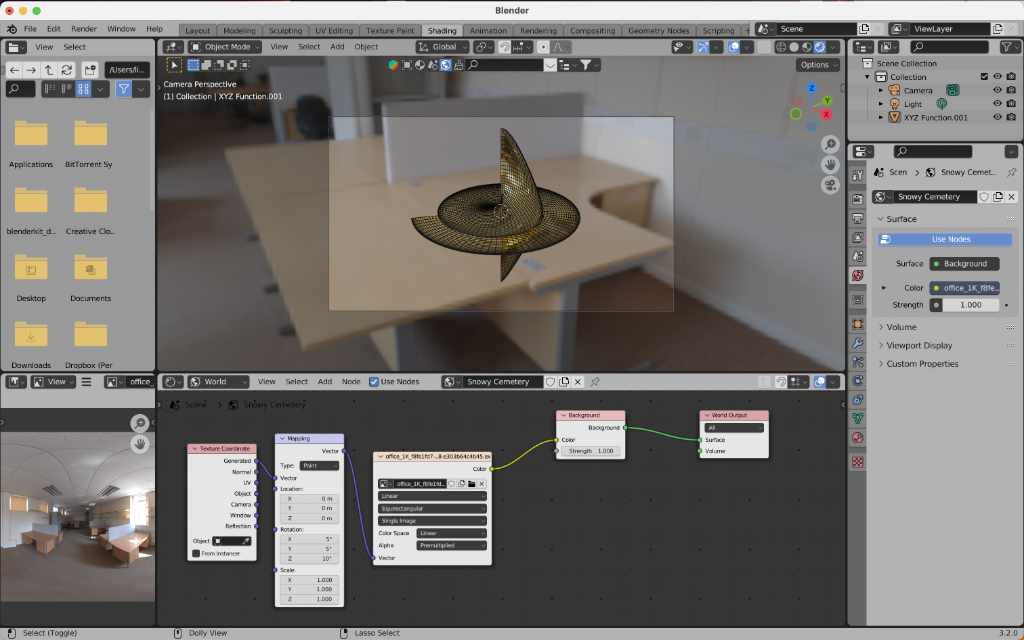Click the parent directory up arrow
The image size is (1024, 640).
click(49, 69)
